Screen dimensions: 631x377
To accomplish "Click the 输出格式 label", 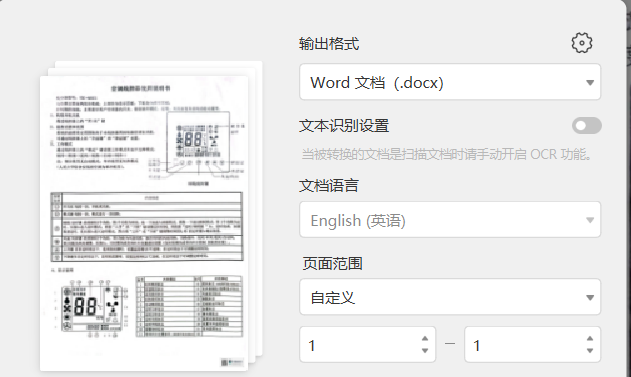I will click(x=329, y=43).
